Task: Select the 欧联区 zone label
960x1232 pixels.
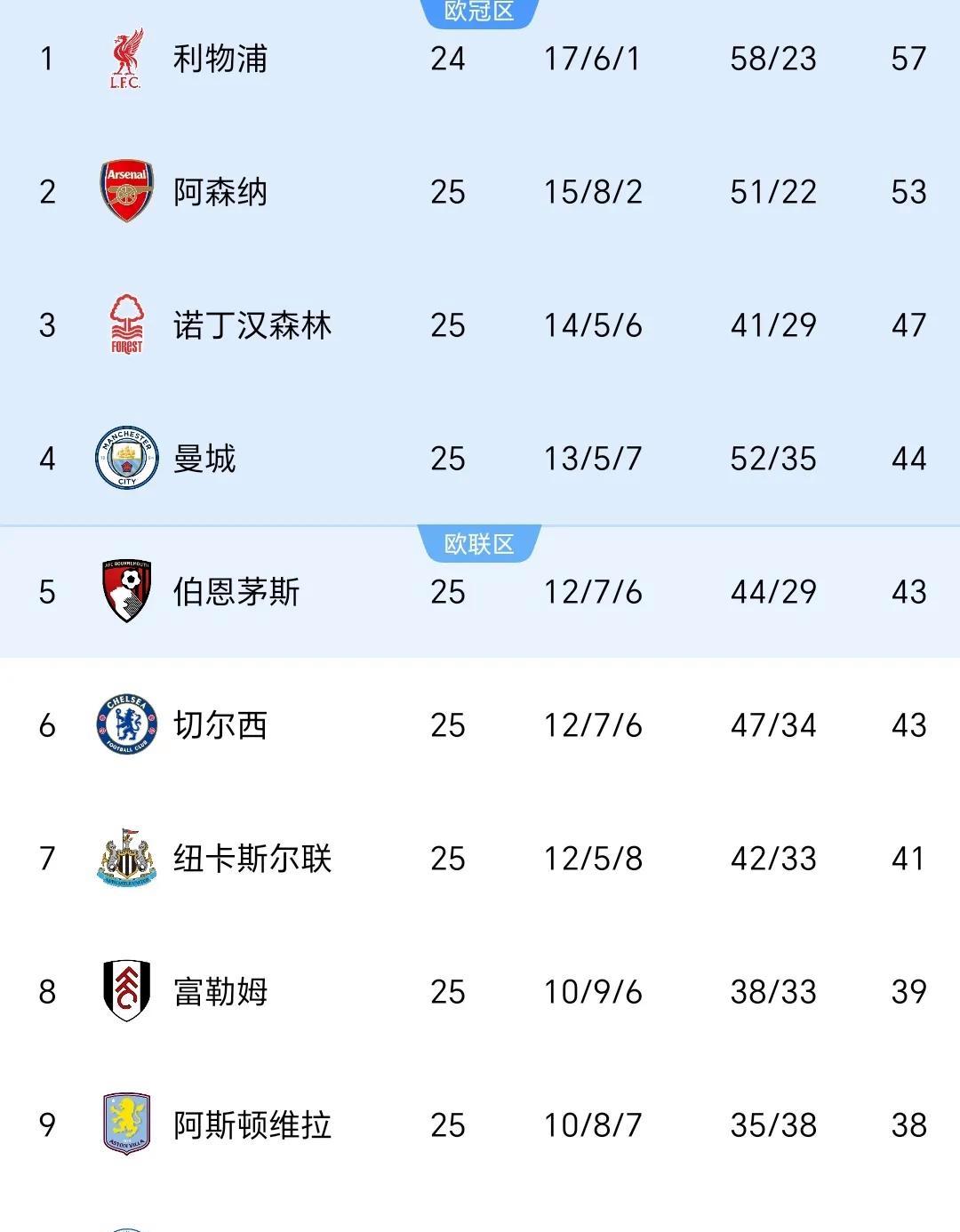Action: 479,544
